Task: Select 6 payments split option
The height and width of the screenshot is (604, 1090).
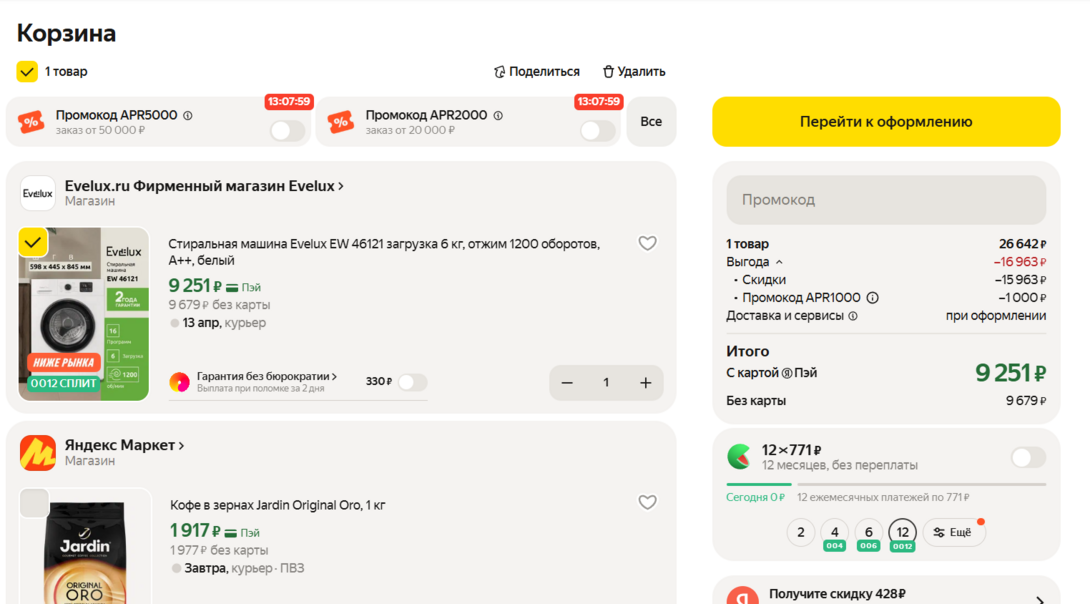Action: (x=868, y=534)
